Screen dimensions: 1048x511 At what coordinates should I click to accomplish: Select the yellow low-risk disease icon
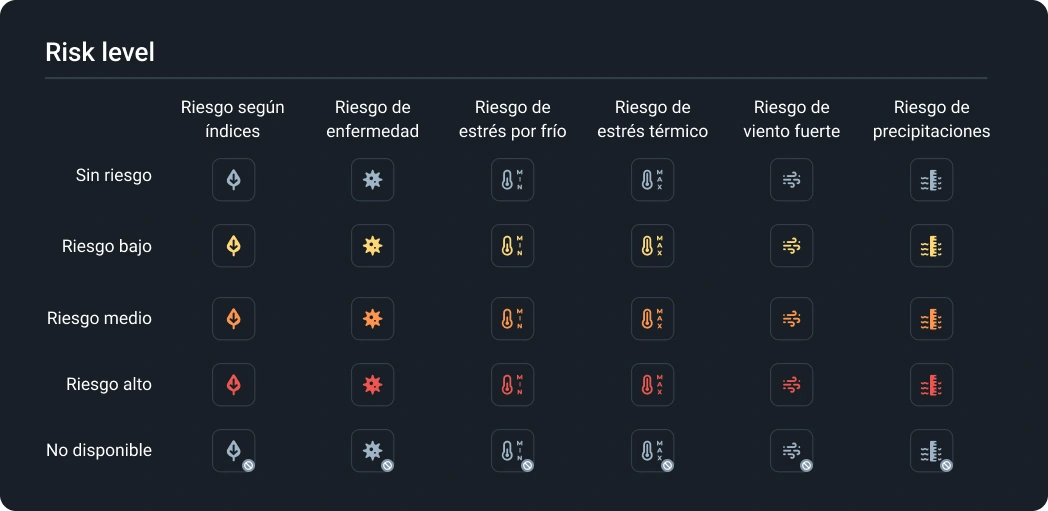click(372, 246)
